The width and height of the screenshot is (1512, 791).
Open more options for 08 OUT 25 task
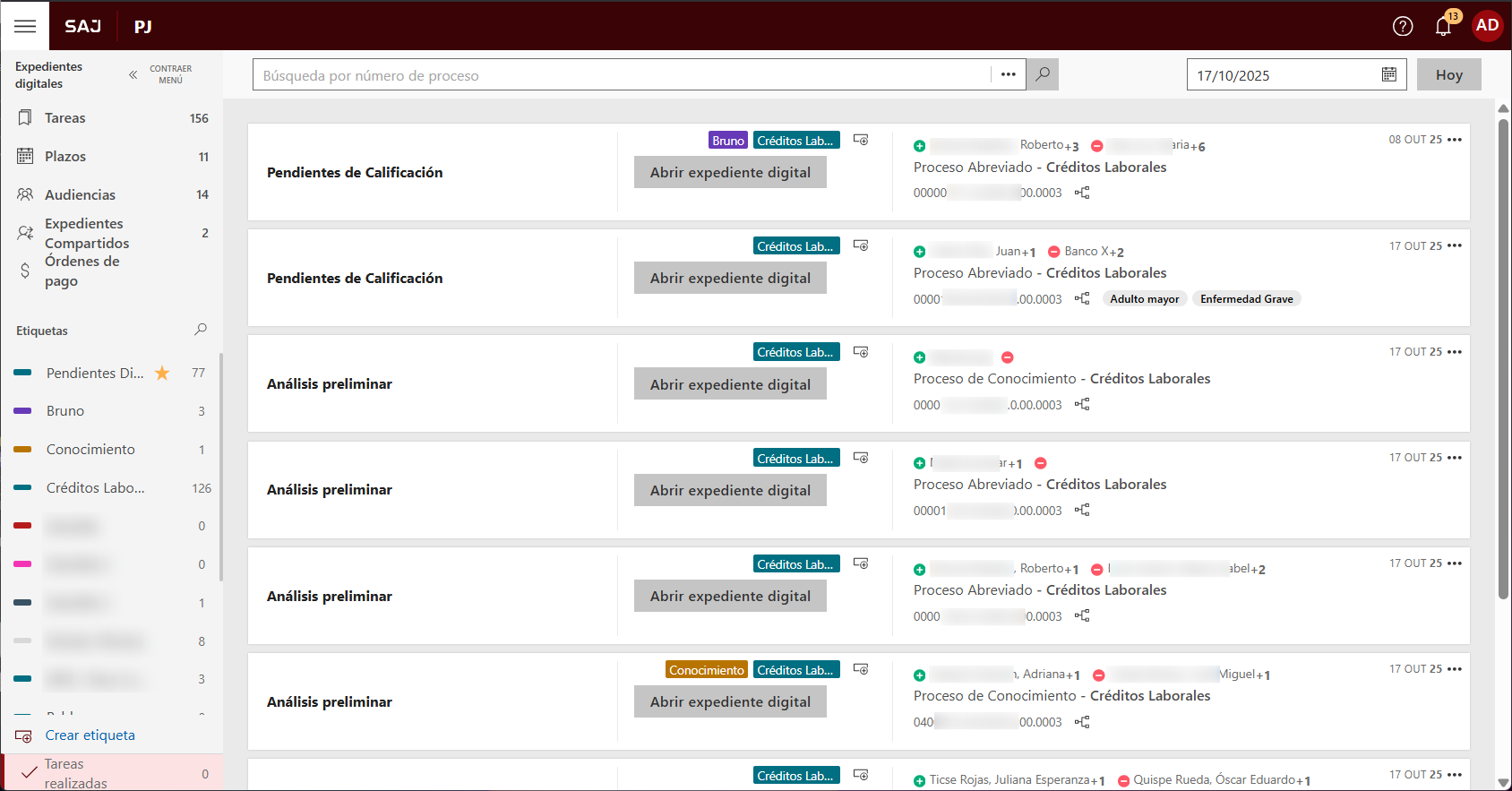(1455, 140)
